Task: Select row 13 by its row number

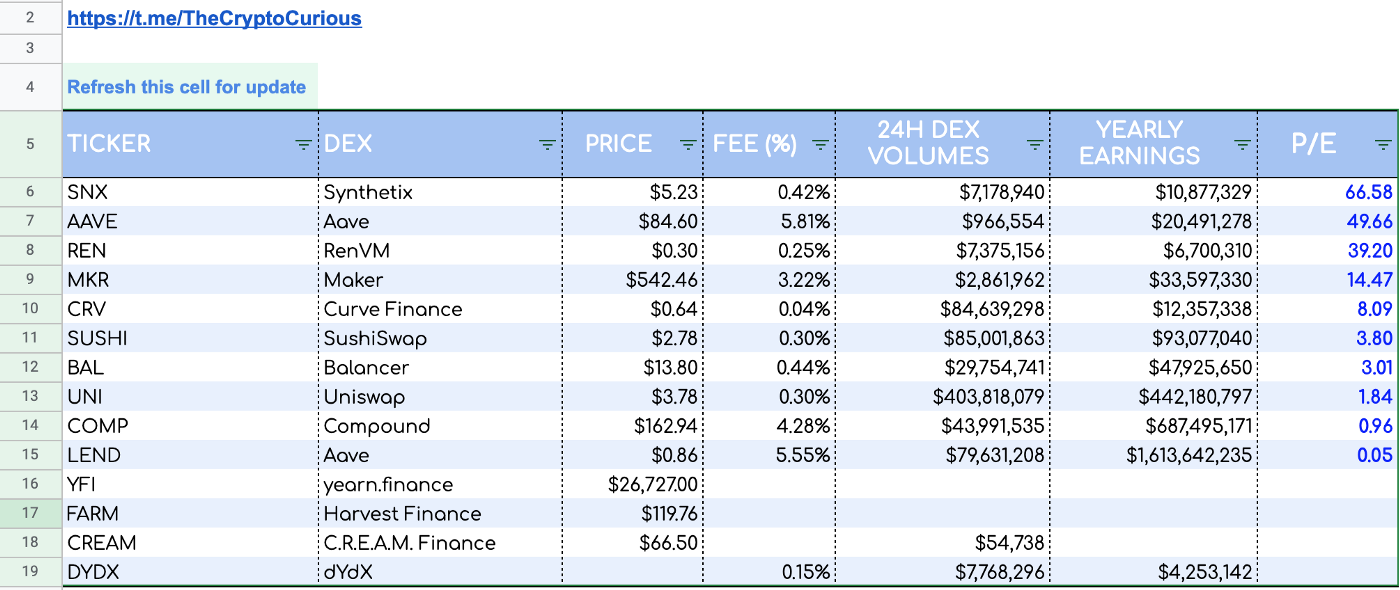Action: tap(30, 397)
